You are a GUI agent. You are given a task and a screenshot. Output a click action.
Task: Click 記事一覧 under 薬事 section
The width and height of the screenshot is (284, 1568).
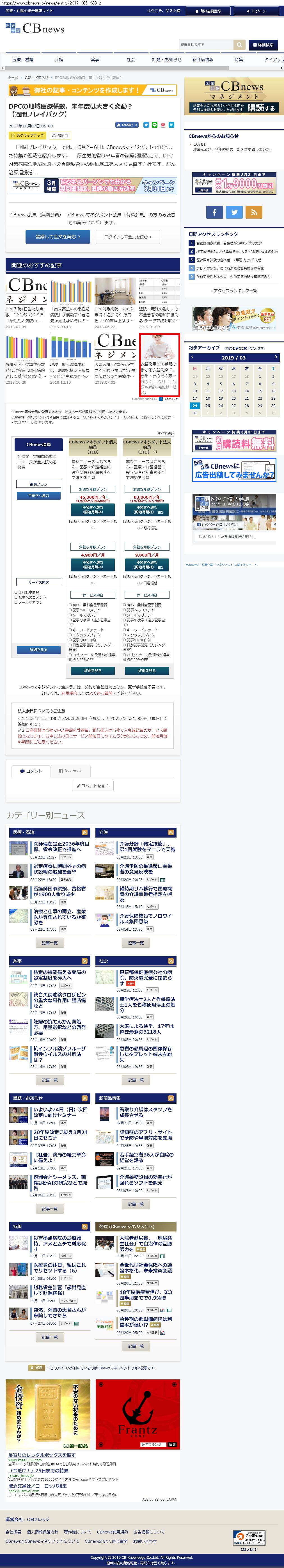pos(50,1080)
